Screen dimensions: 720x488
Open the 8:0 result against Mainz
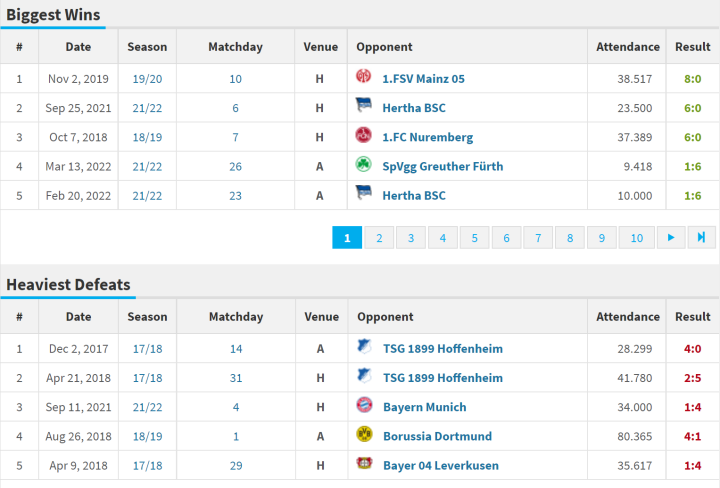click(x=692, y=78)
